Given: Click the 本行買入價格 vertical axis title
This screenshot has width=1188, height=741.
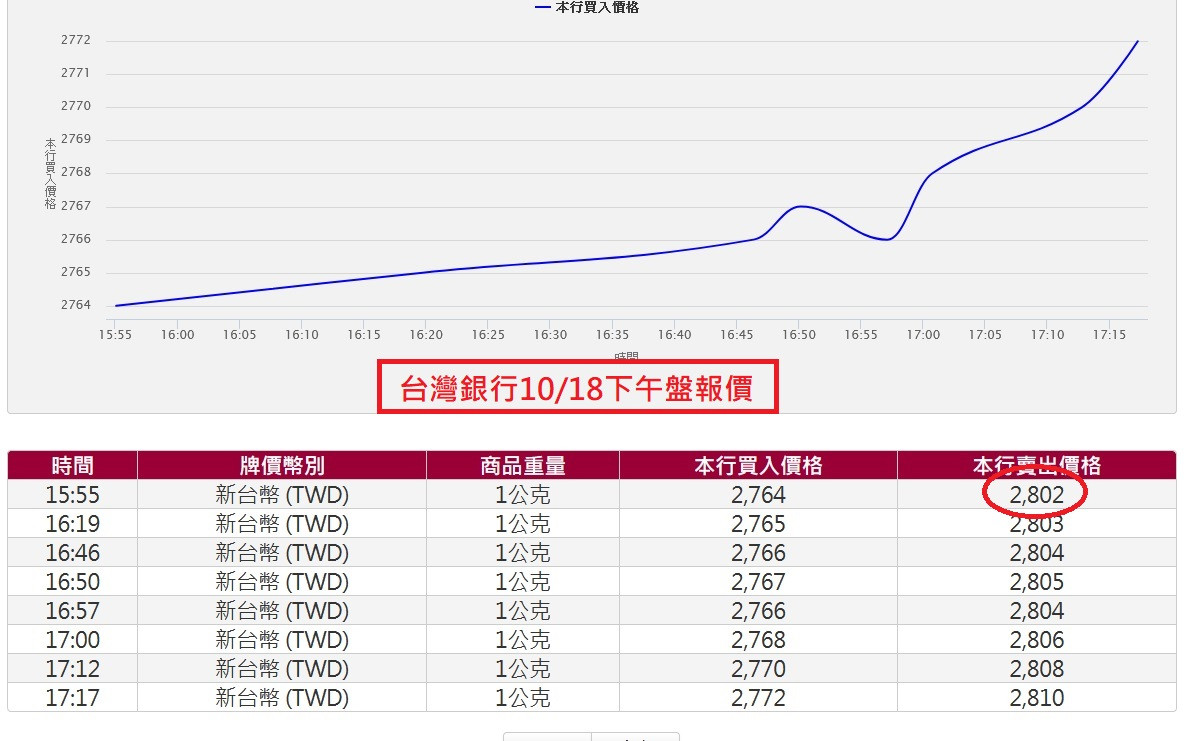Looking at the screenshot, I should 50,174.
